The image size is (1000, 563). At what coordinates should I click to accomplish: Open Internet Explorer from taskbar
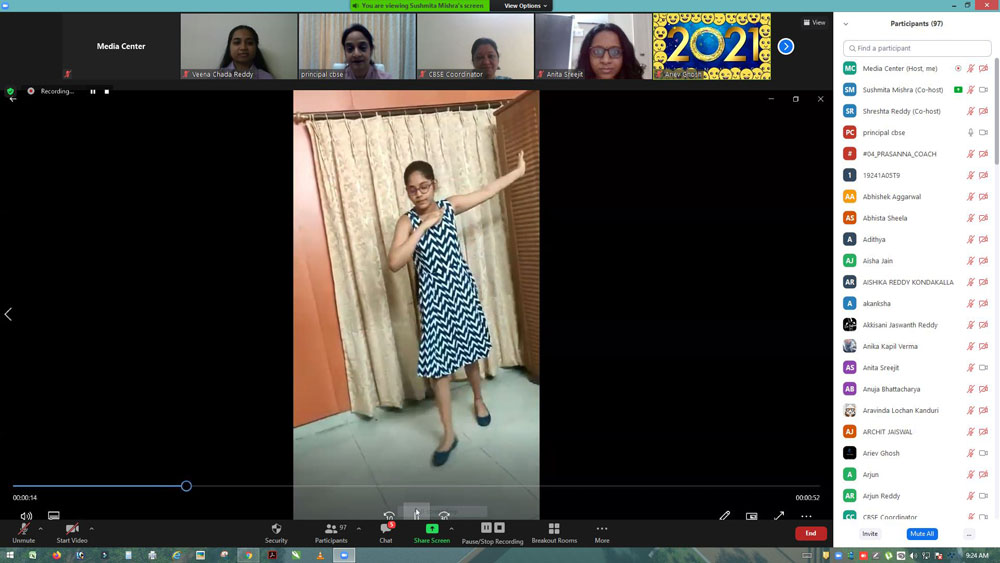click(x=176, y=555)
